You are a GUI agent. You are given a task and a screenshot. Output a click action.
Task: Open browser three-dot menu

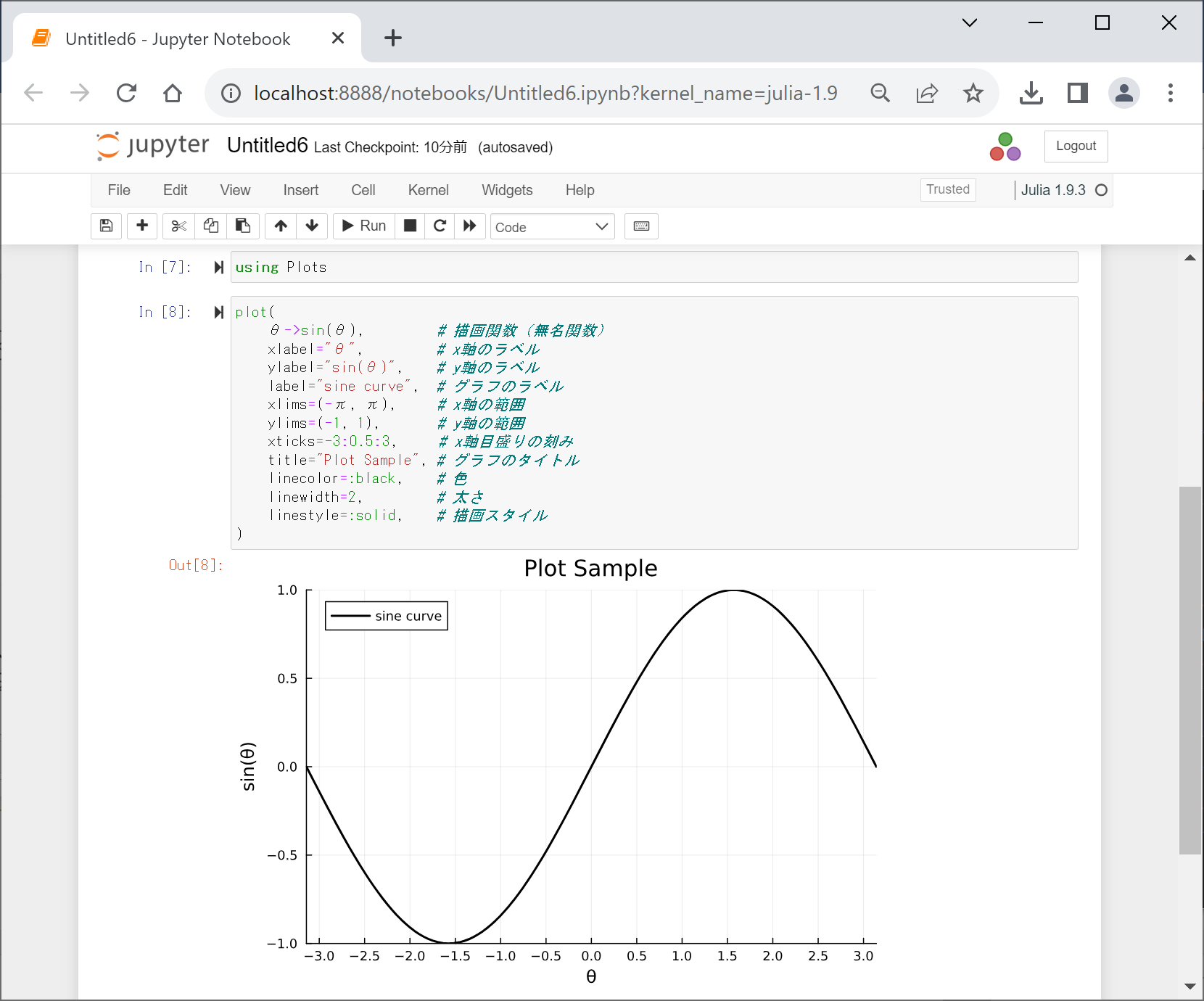point(1170,93)
